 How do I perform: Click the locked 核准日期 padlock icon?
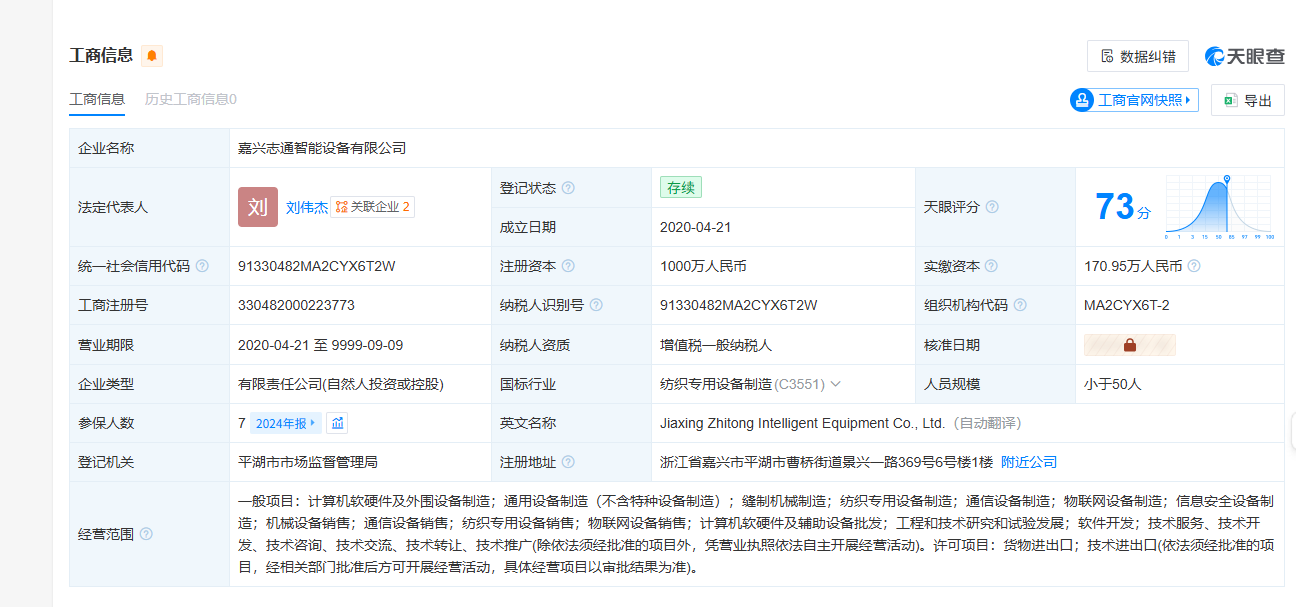click(x=1130, y=345)
